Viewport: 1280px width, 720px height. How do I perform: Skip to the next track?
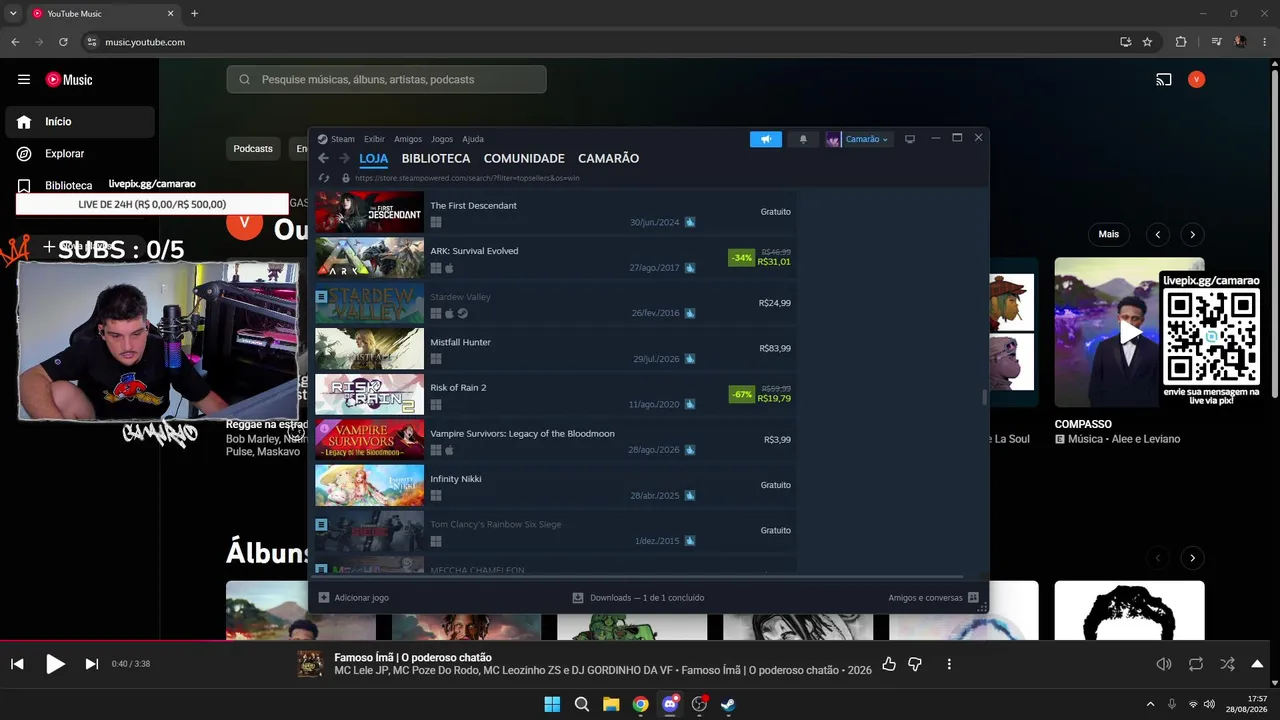92,664
